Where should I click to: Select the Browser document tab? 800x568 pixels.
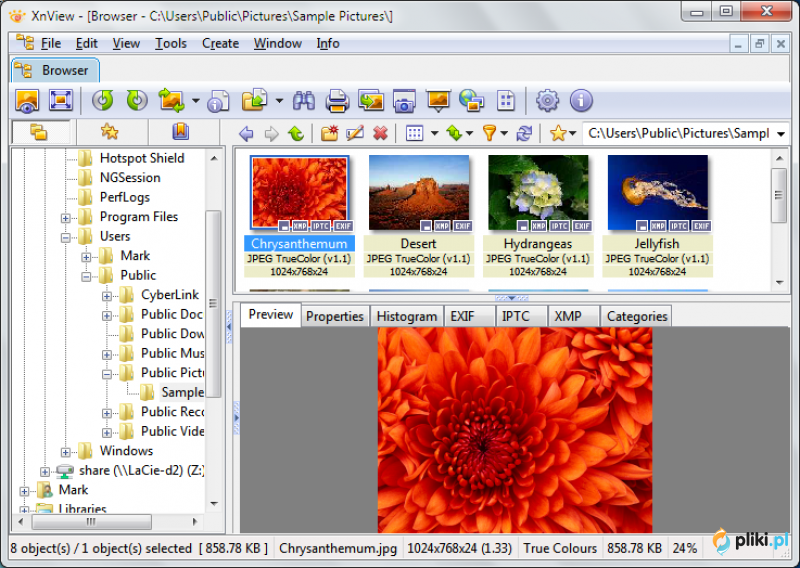55,70
